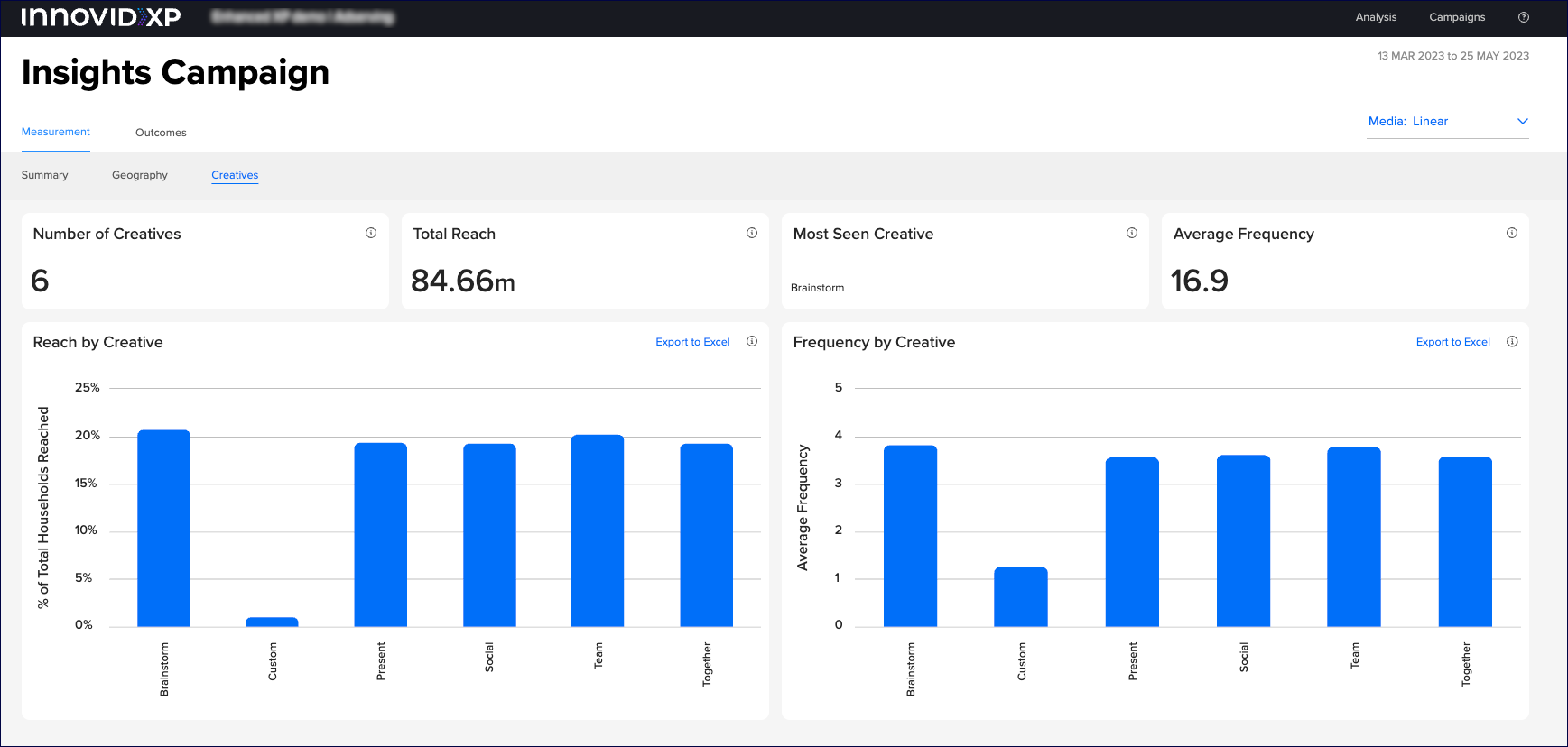
Task: Click the Team label under Reach chart
Action: [598, 655]
